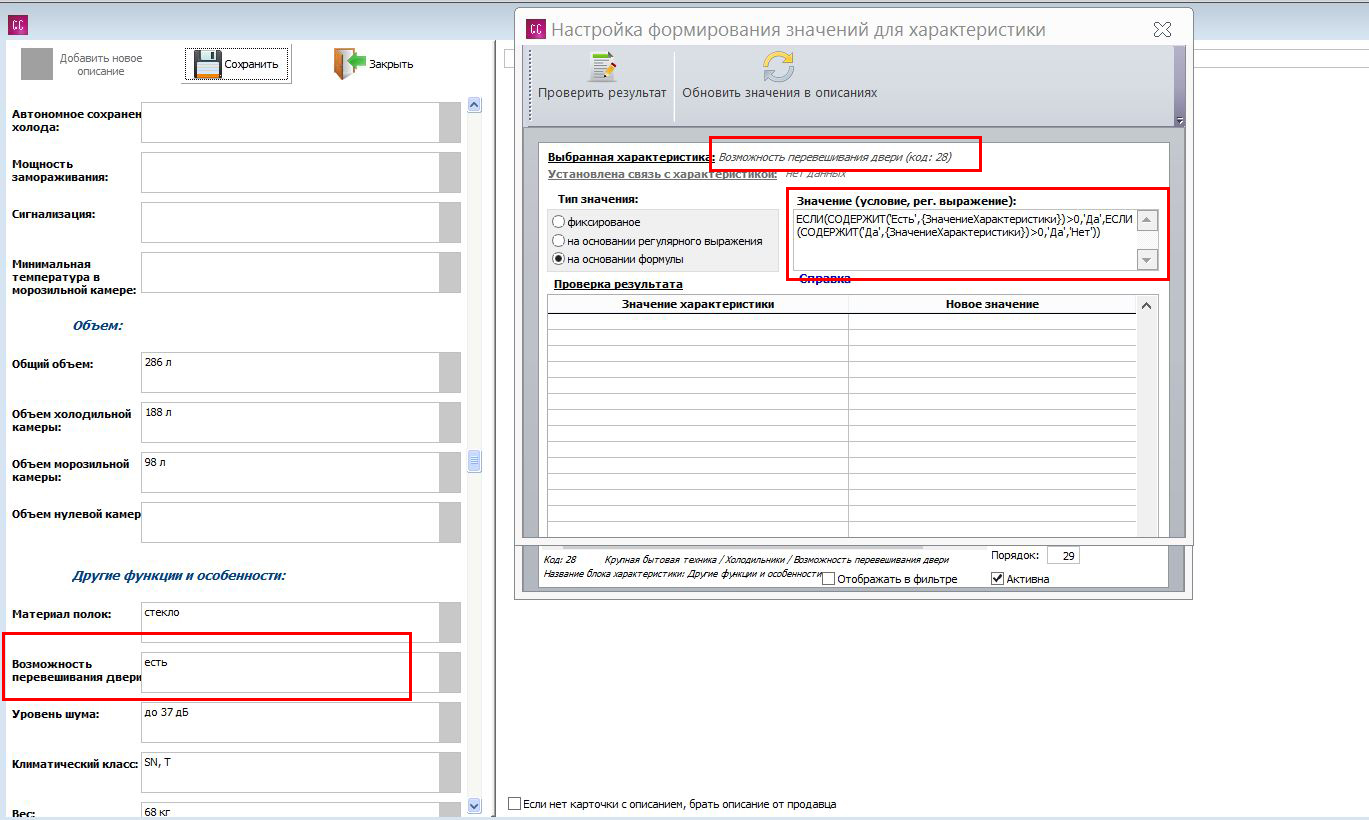
Task: Click the empty 'Объем нулевой камеры' field
Action: pyautogui.click(x=290, y=522)
